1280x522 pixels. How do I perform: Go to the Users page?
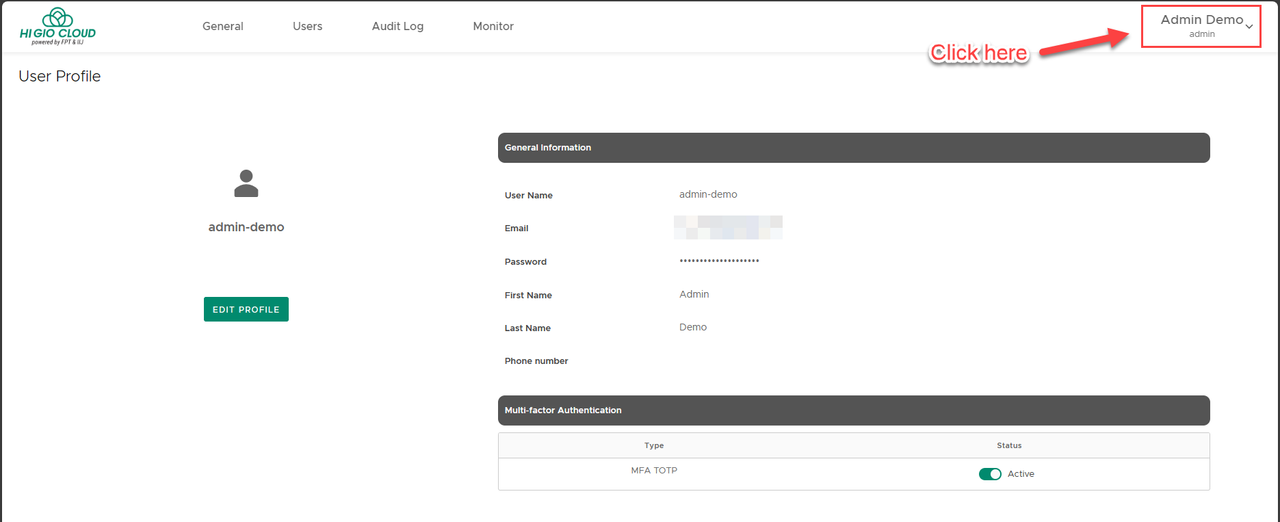[308, 26]
